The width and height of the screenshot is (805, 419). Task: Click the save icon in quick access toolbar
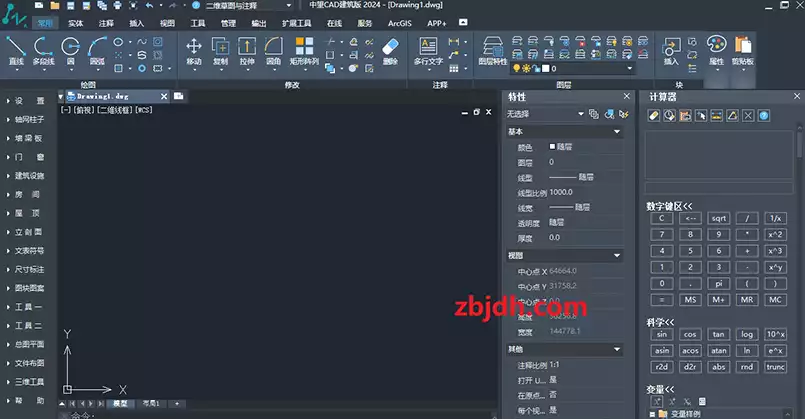(x=70, y=6)
